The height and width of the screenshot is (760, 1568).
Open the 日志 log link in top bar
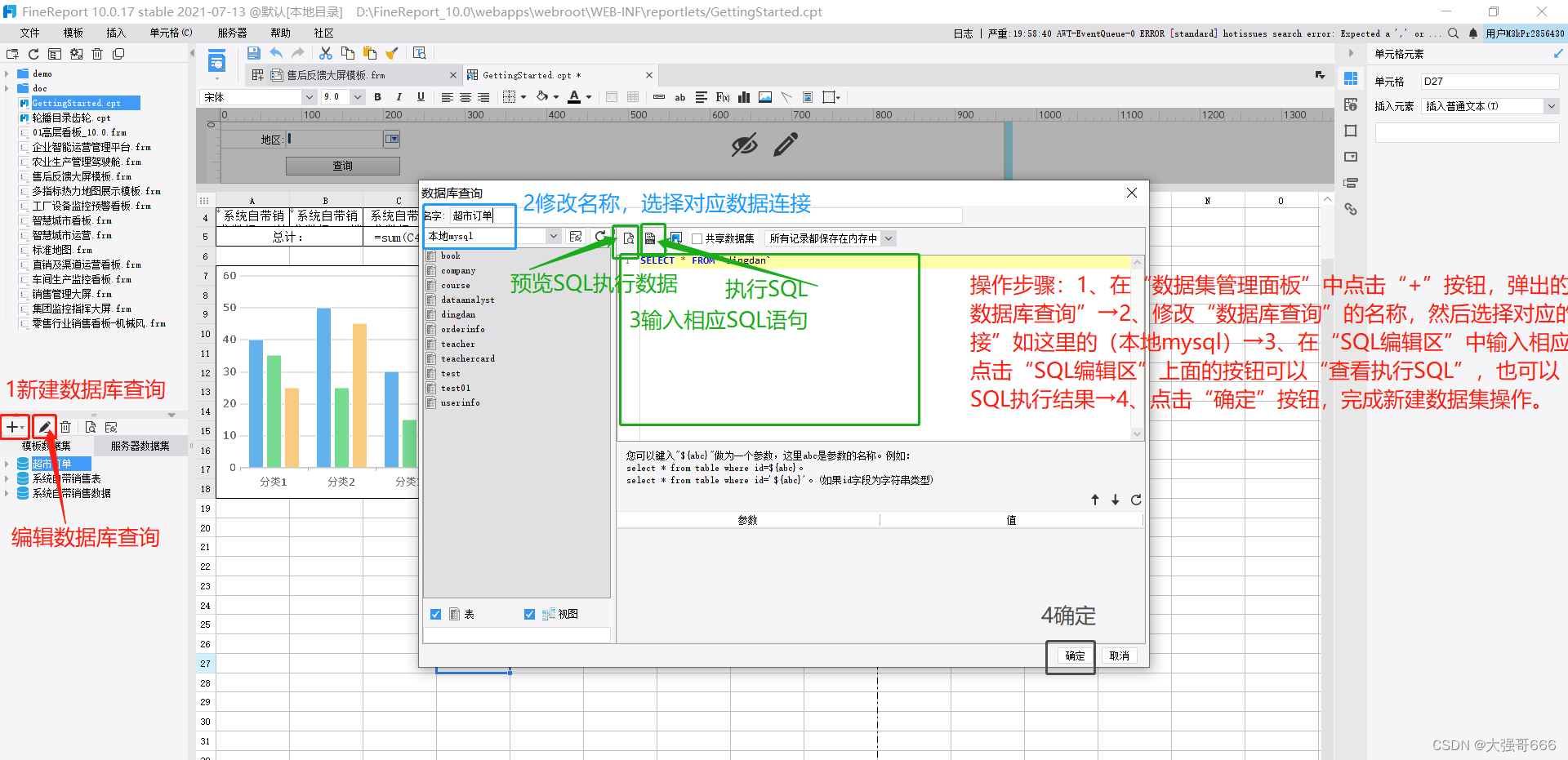[x=964, y=33]
